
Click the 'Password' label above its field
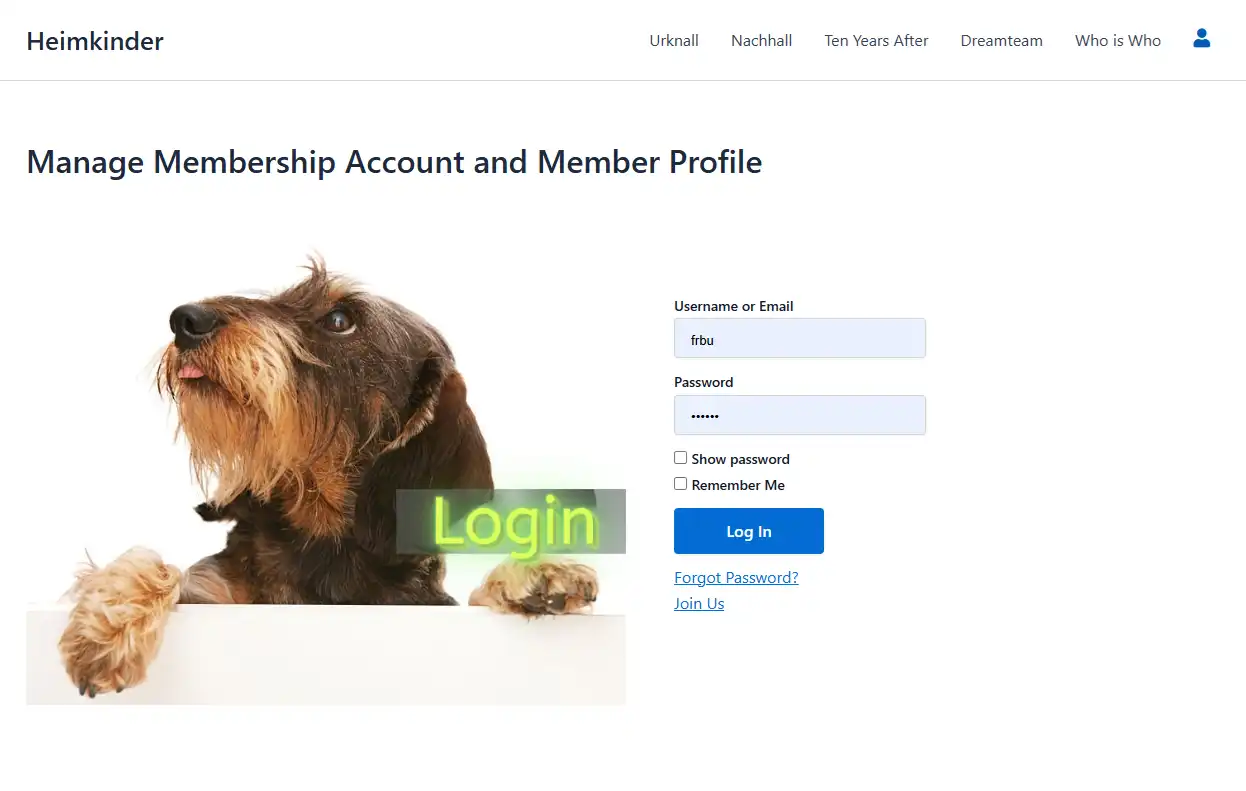tap(703, 382)
